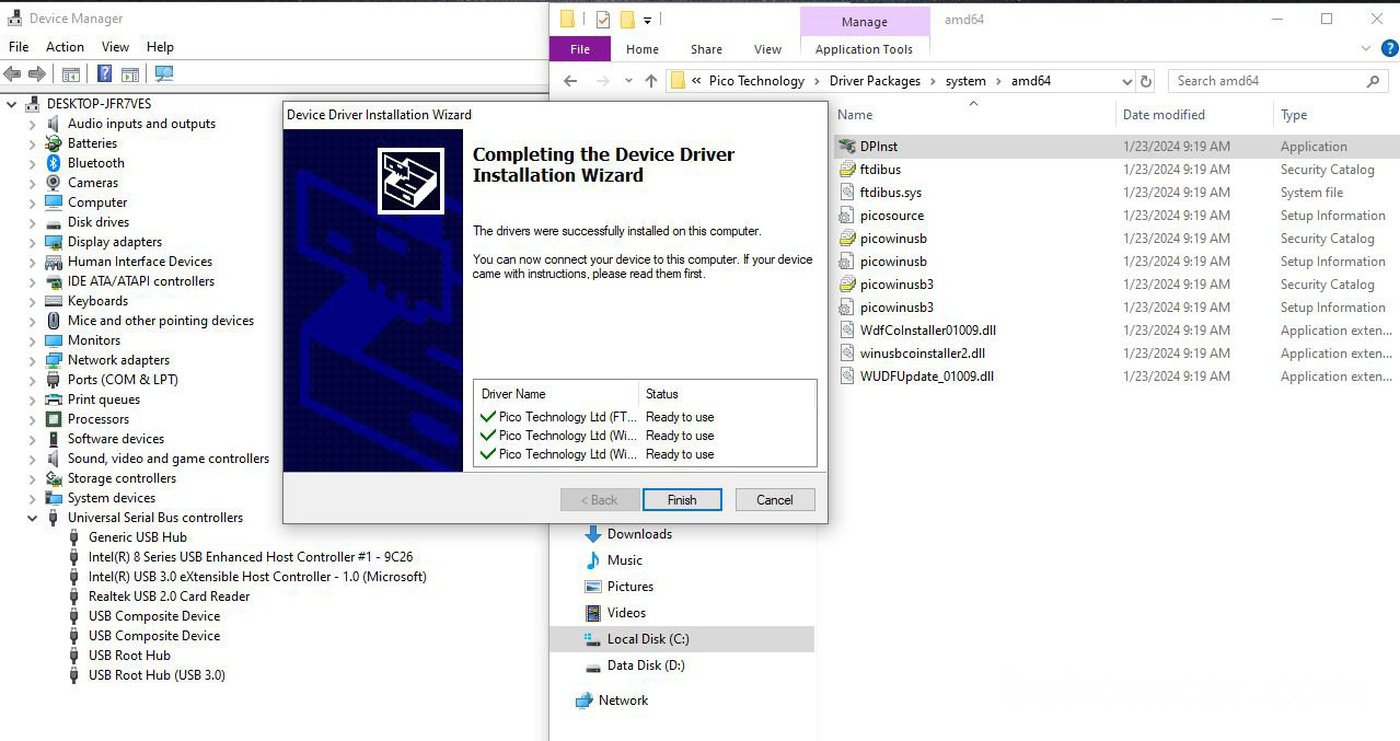The height and width of the screenshot is (741, 1400).
Task: Open the address bar history dropdown
Action: [x=1126, y=81]
